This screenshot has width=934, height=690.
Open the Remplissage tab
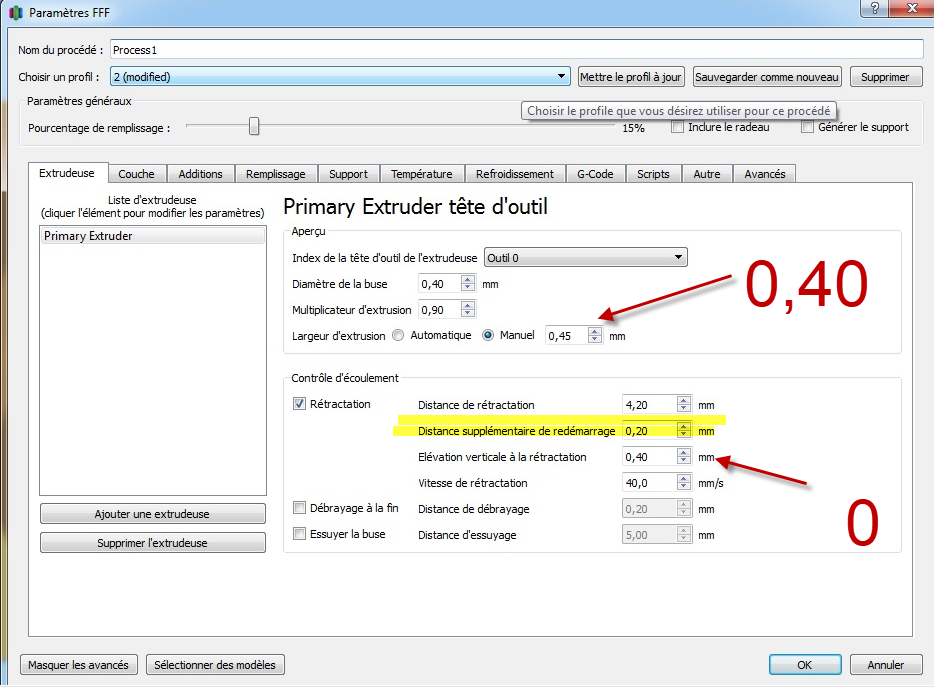276,174
